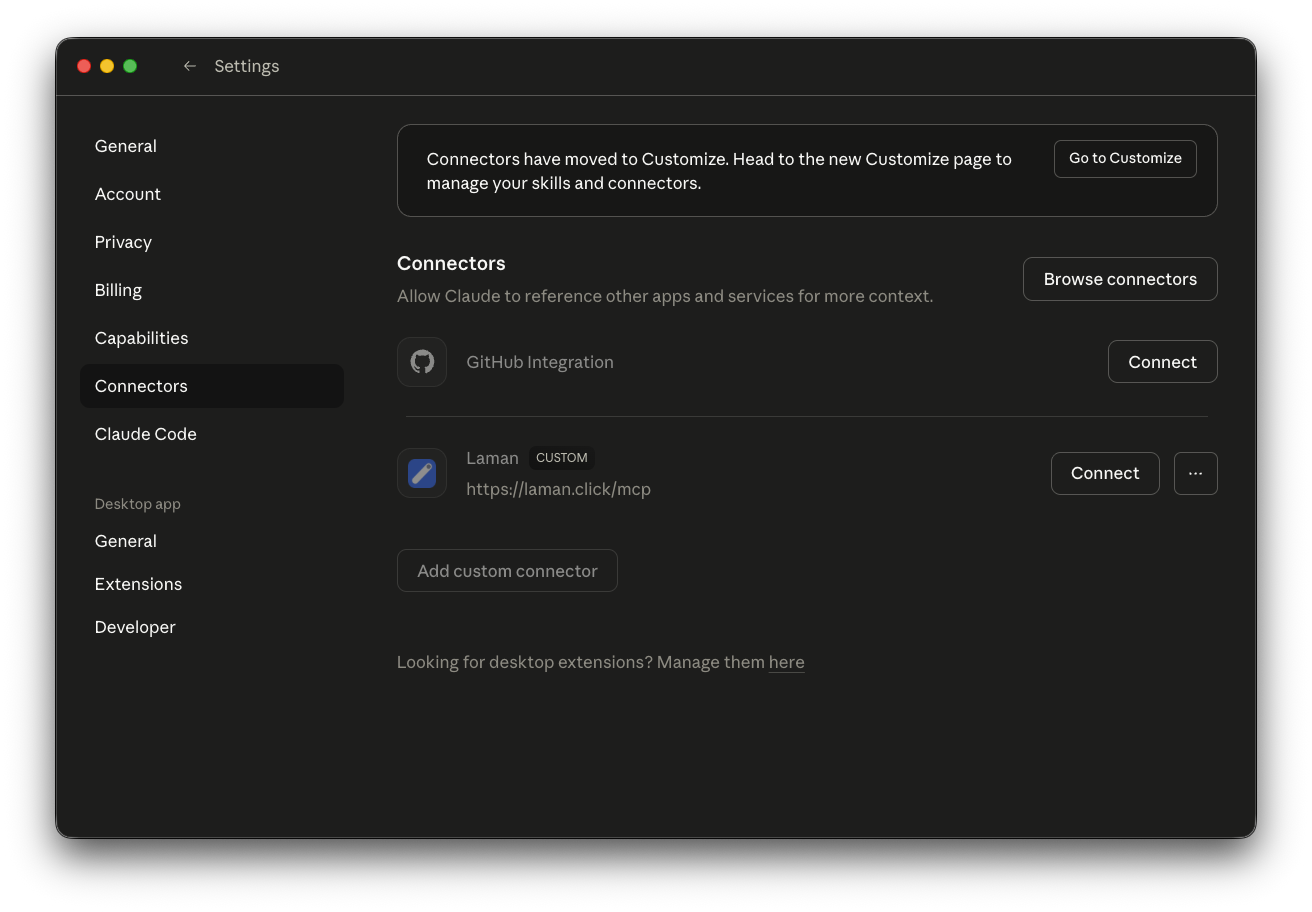Image resolution: width=1312 pixels, height=912 pixels.
Task: Click the 'Desktop app' sidebar section label
Action: [x=137, y=504]
